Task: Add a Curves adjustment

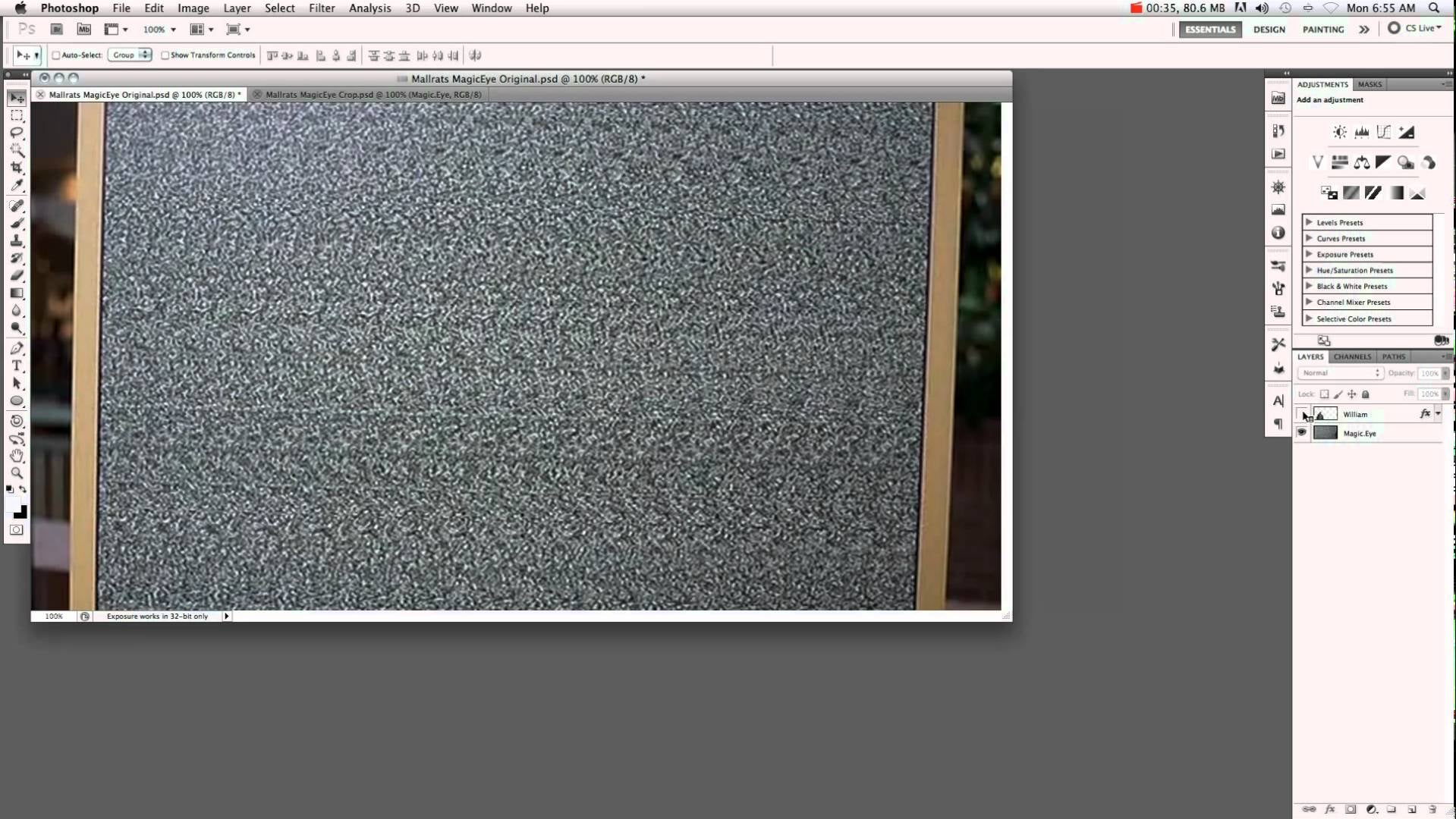Action: point(1384,132)
